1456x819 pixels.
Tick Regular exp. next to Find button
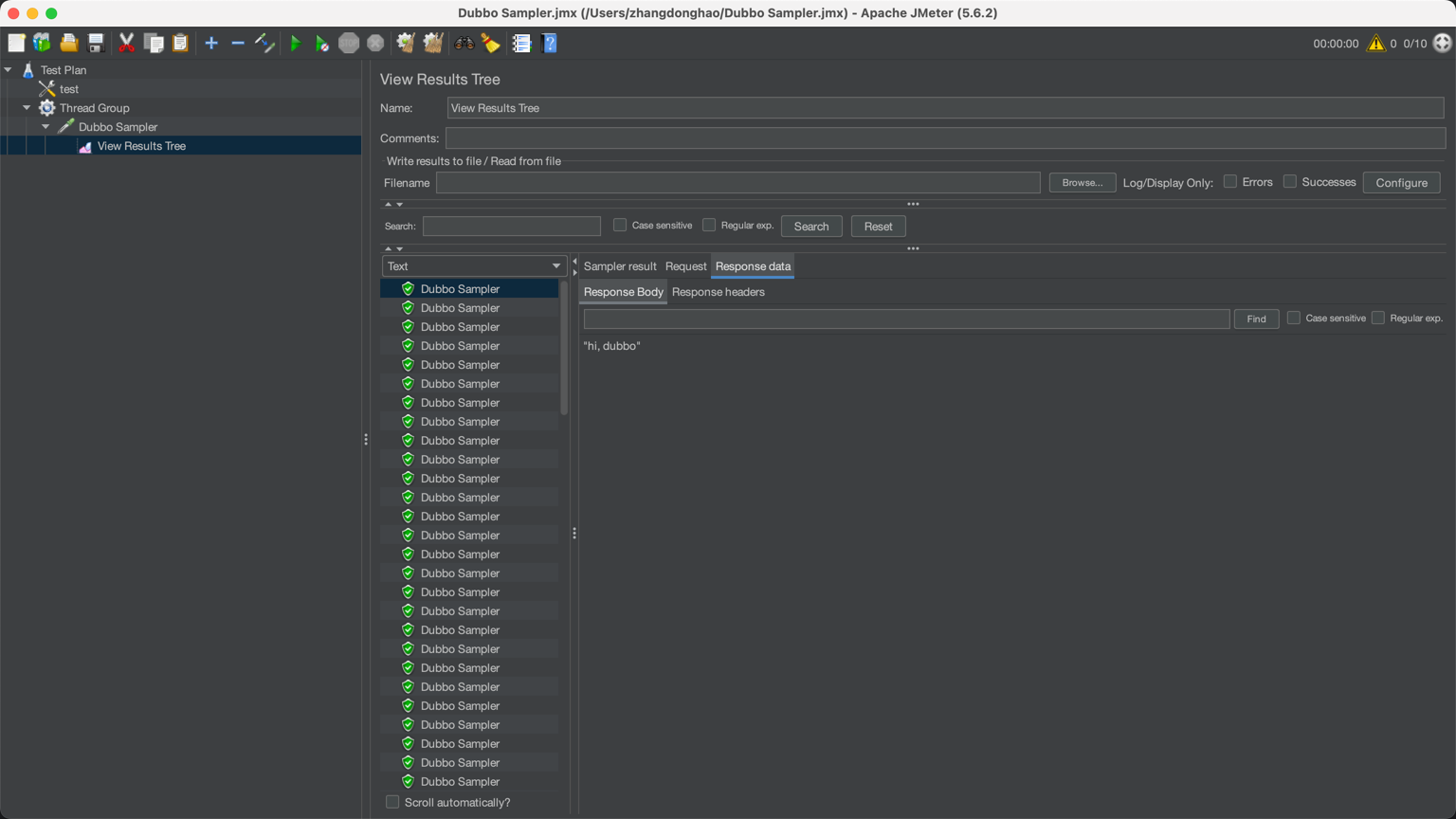pyautogui.click(x=1378, y=318)
